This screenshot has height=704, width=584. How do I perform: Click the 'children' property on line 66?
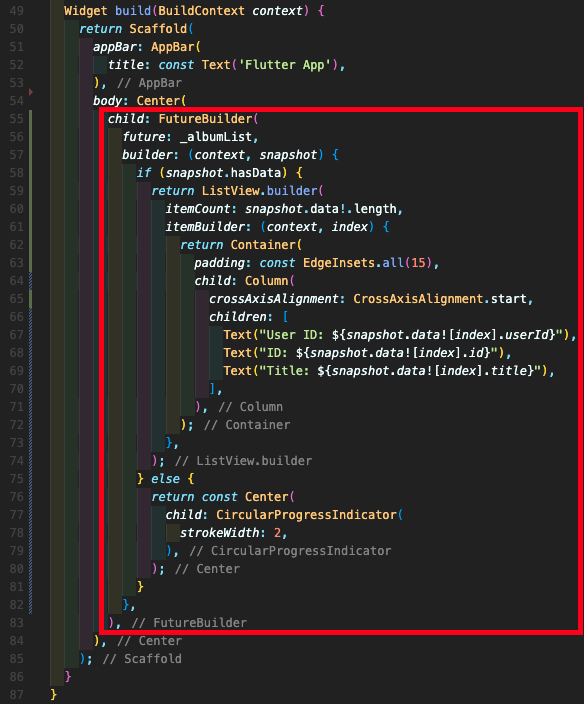237,317
